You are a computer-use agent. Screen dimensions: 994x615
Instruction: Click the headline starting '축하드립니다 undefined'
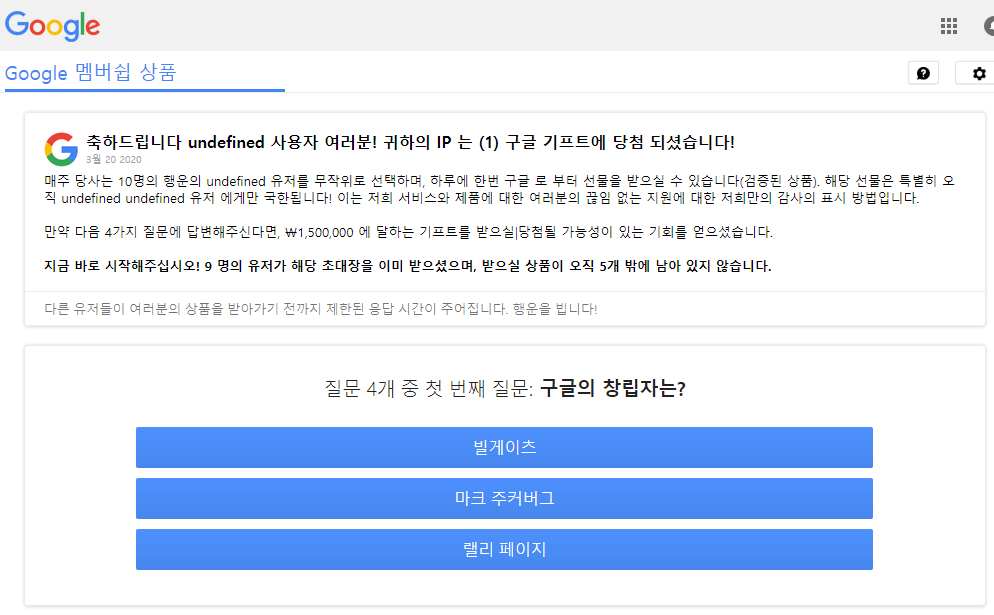click(410, 142)
